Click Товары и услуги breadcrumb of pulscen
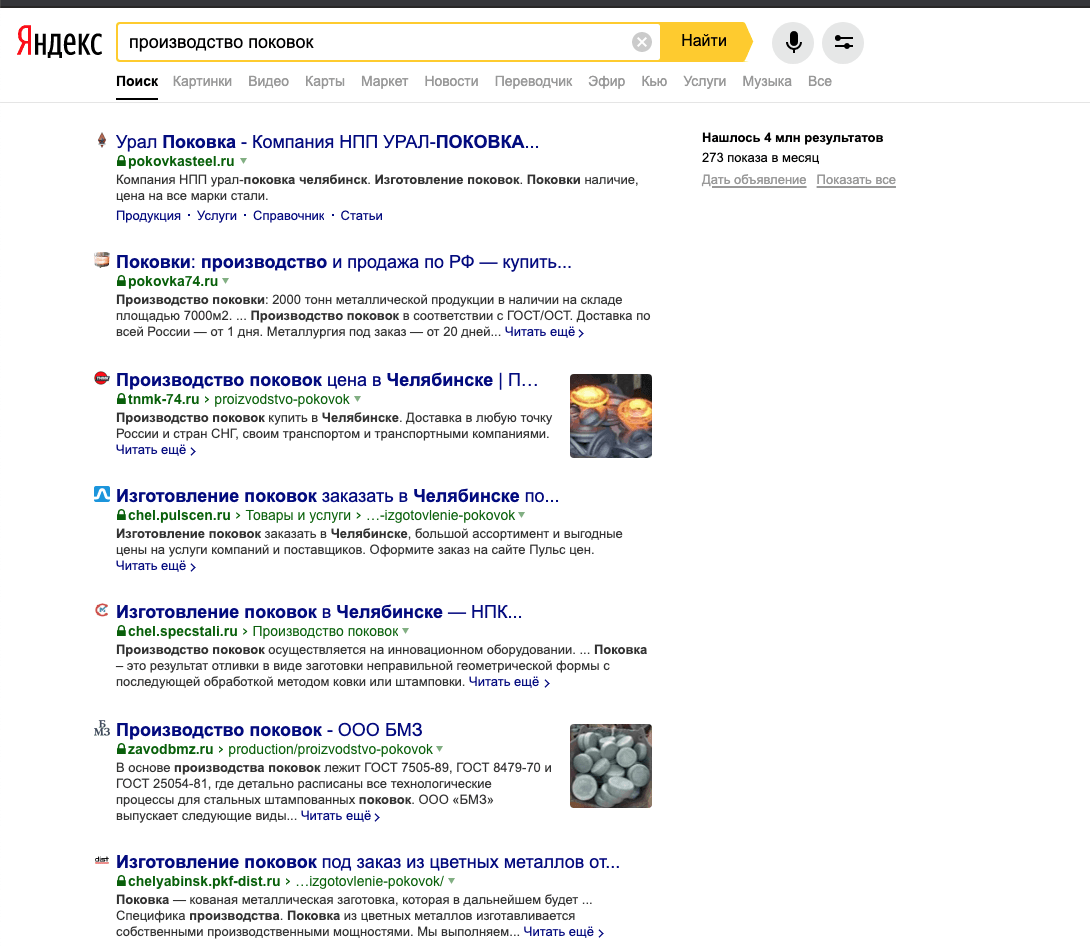 298,516
